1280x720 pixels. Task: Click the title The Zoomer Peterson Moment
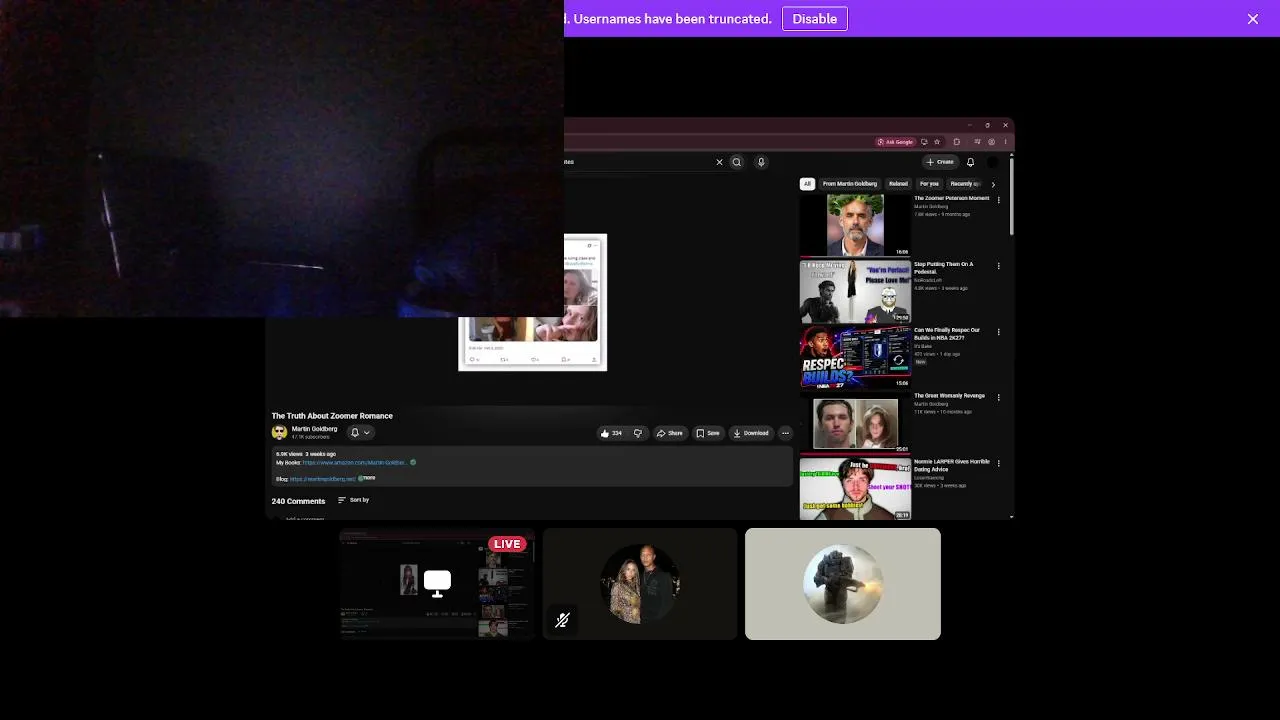(951, 198)
